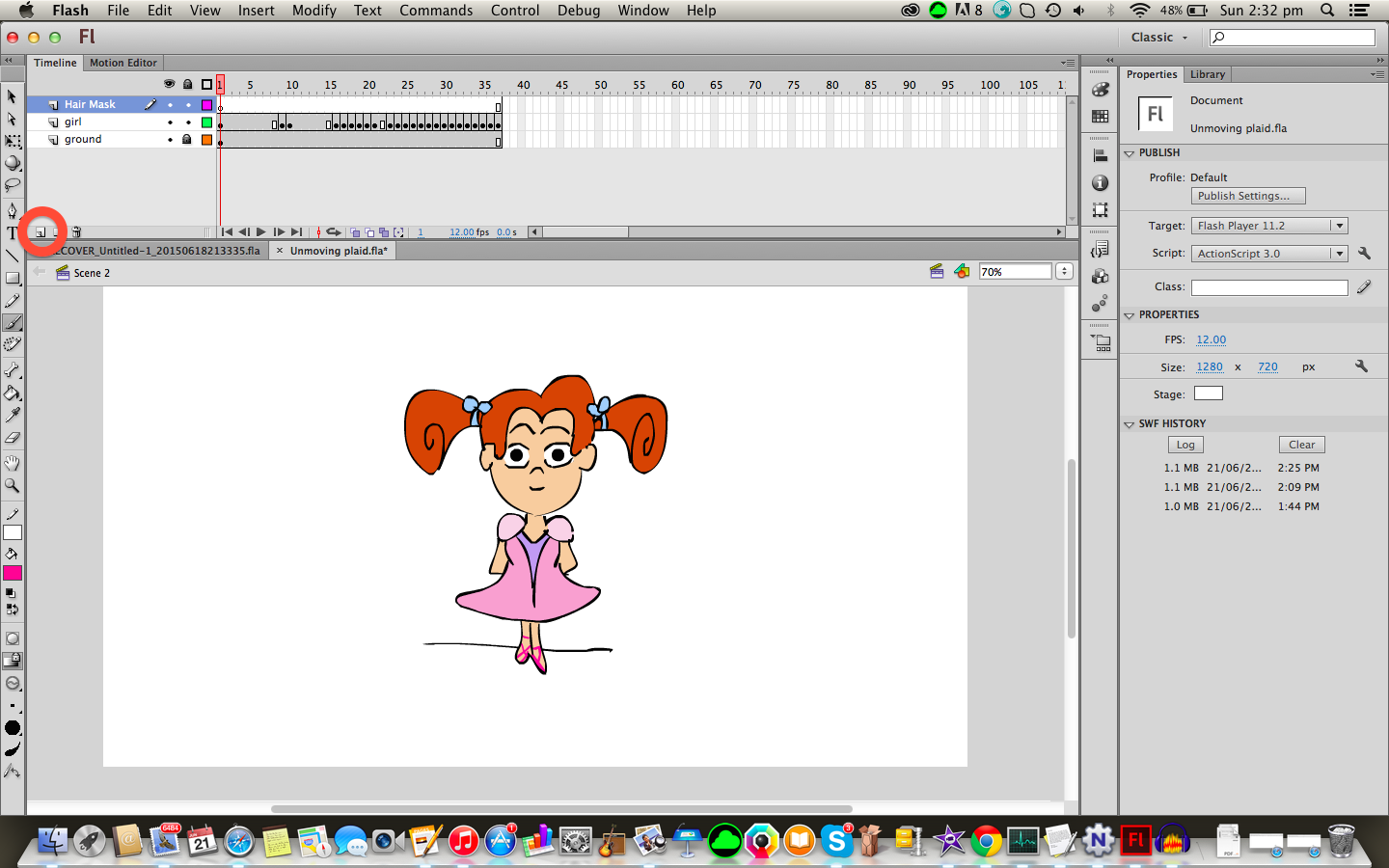Switch to the Library tab
This screenshot has height=868, width=1389.
click(1207, 74)
